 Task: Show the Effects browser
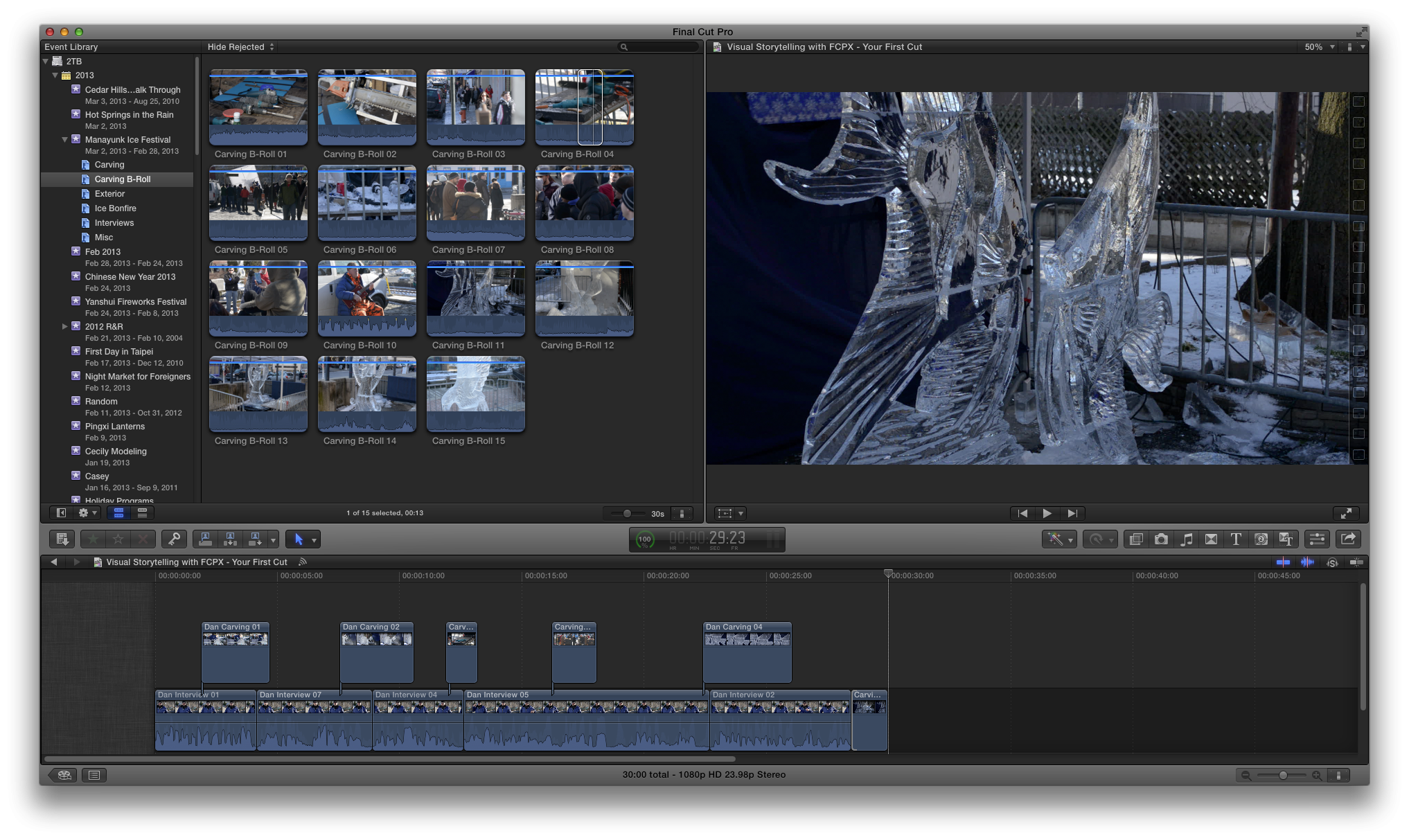click(x=1136, y=539)
